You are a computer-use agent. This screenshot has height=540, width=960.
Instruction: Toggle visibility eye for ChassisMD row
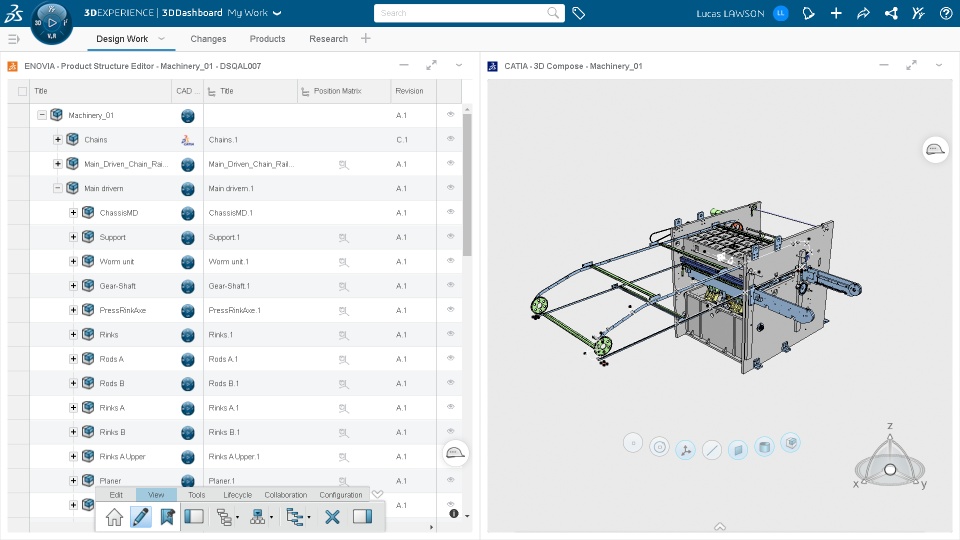pos(451,212)
